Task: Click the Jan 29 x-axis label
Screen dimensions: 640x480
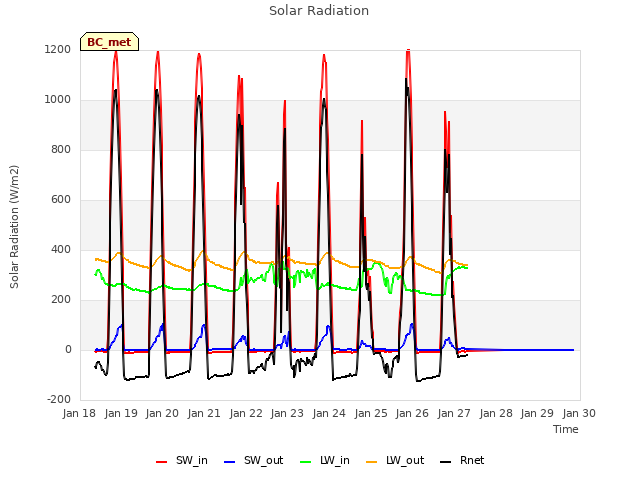Action: pyautogui.click(x=537, y=413)
